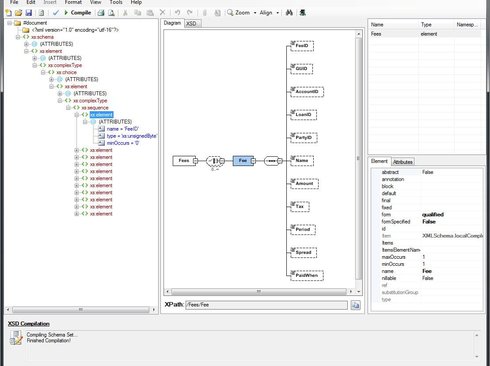Paste using the toolbar clipboard icon
490x366 pixels.
pyautogui.click(x=150, y=13)
